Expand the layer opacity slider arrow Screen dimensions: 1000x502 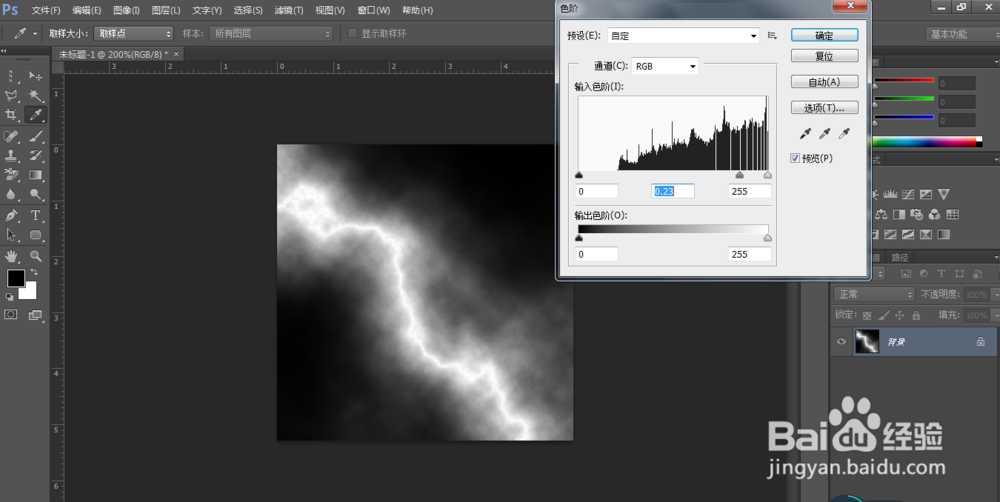pyautogui.click(x=994, y=295)
